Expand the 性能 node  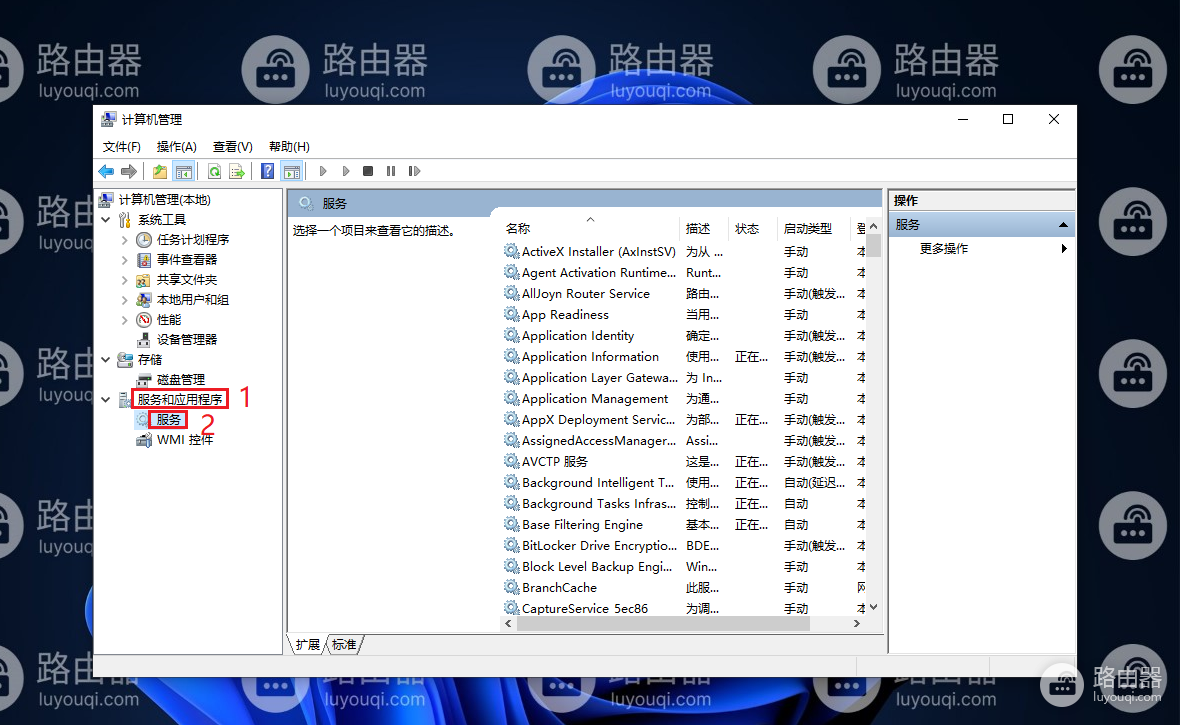coord(124,320)
